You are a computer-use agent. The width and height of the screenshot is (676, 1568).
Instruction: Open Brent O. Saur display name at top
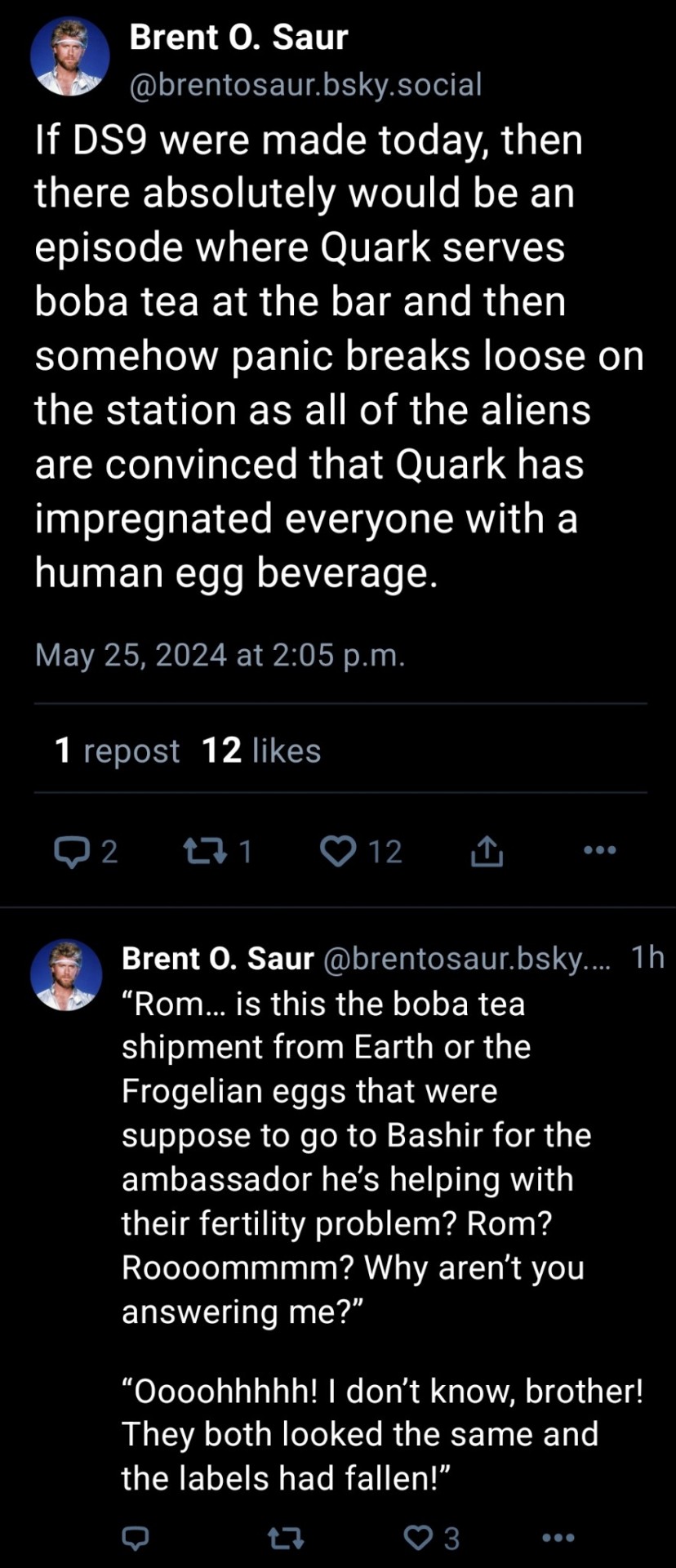point(238,37)
